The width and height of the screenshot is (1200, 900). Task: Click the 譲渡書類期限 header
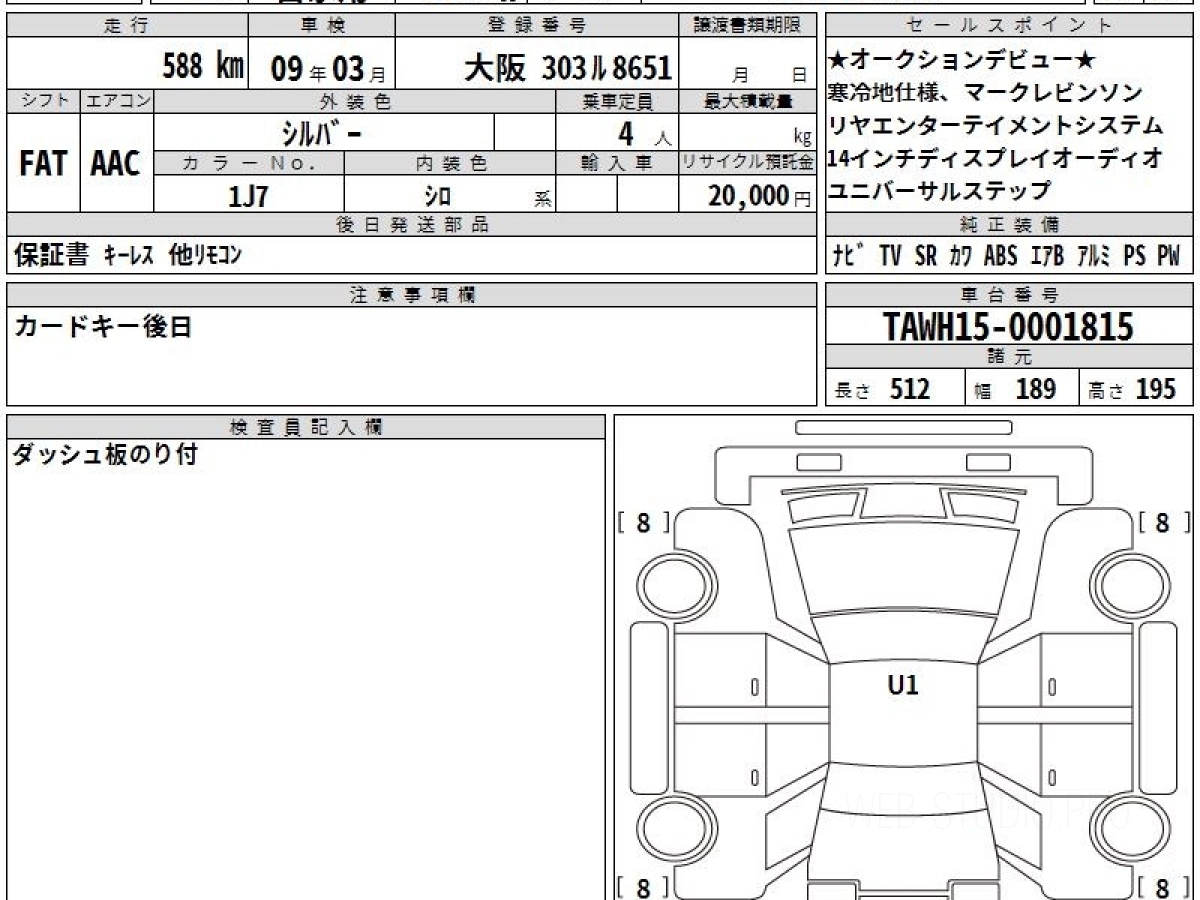coord(749,26)
